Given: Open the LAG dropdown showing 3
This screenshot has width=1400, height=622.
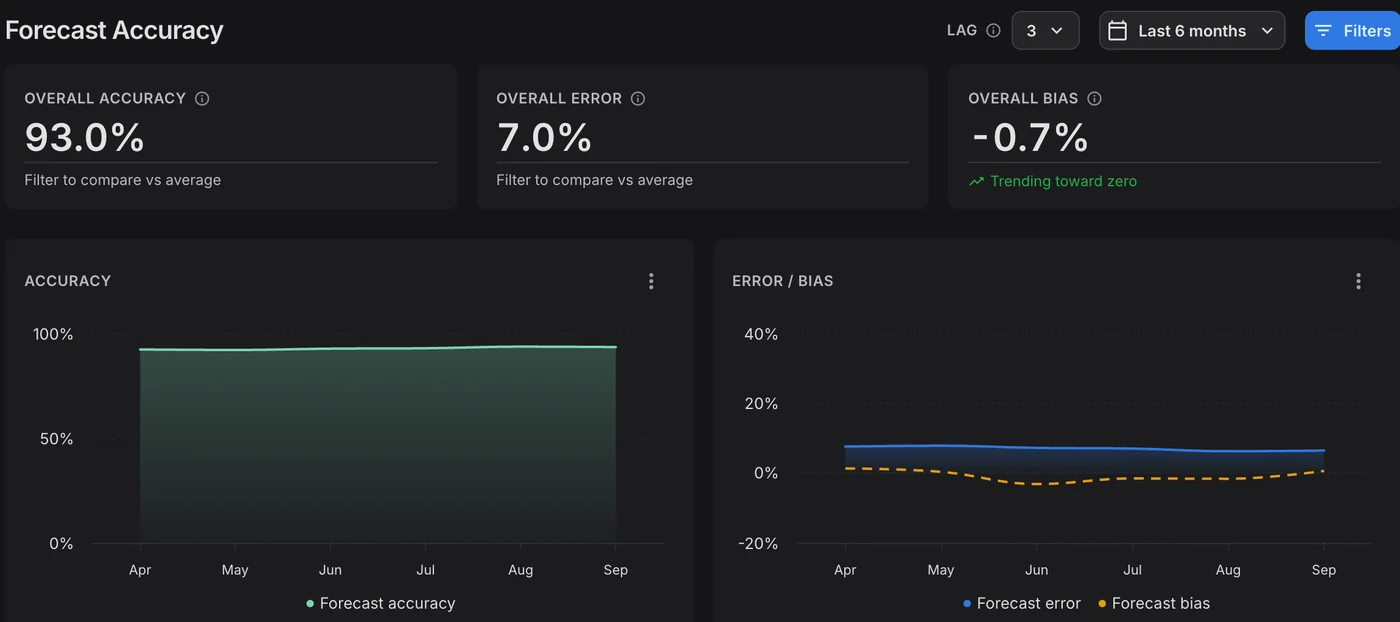Looking at the screenshot, I should click(1045, 30).
